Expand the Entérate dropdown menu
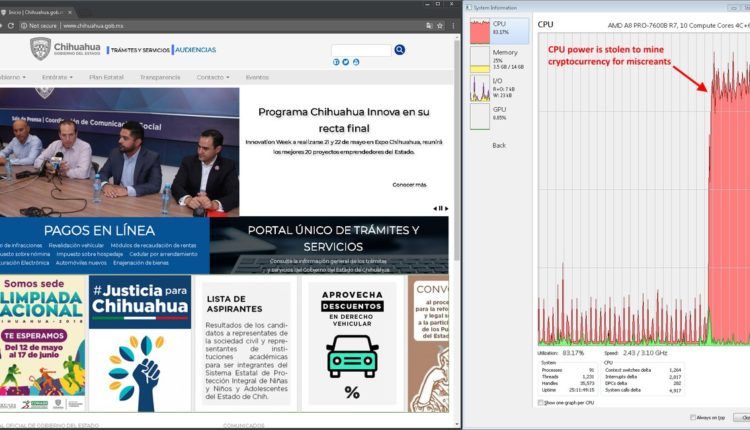 pos(55,77)
